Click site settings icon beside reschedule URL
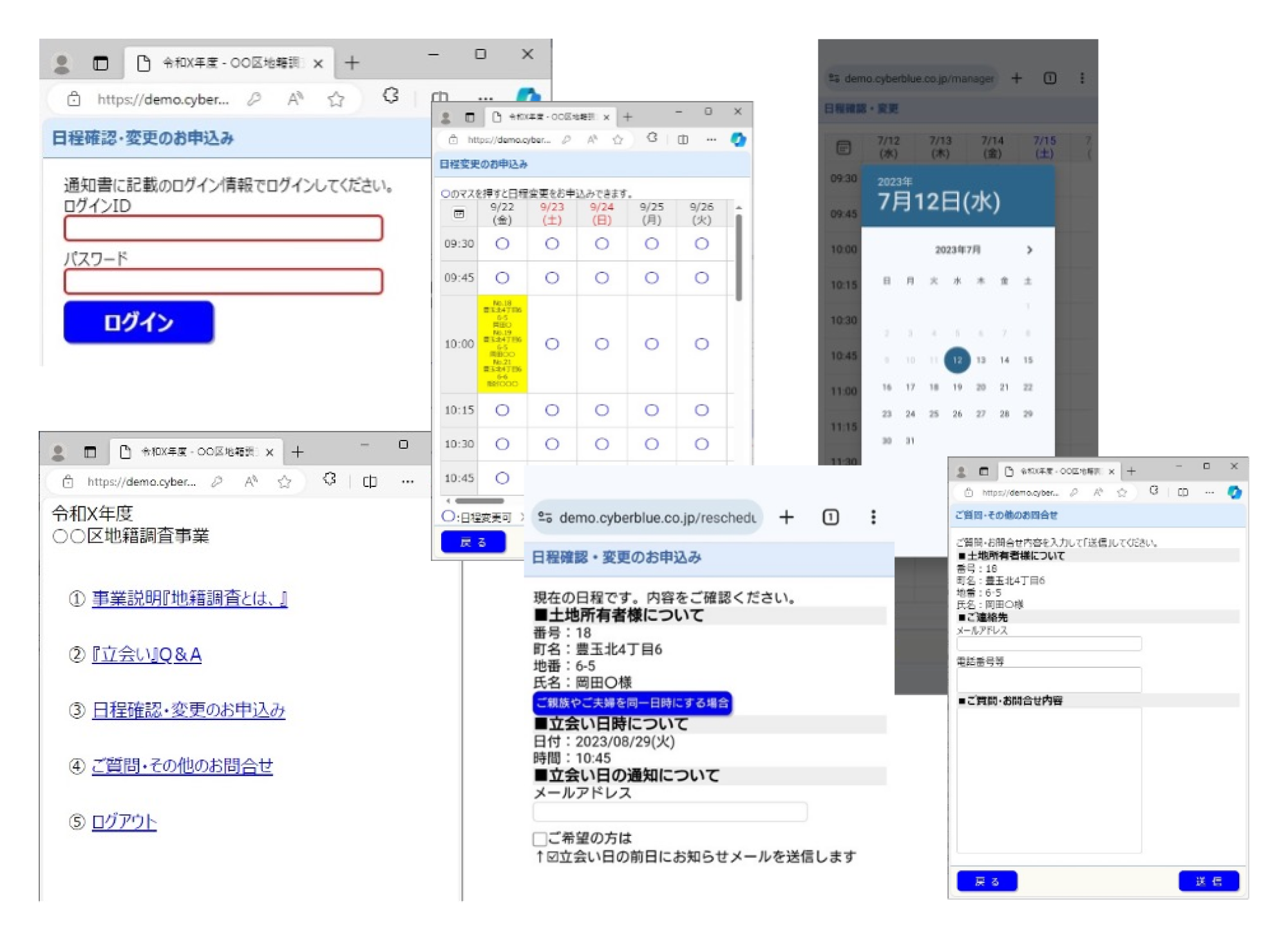The height and width of the screenshot is (941, 1288). coord(545,517)
